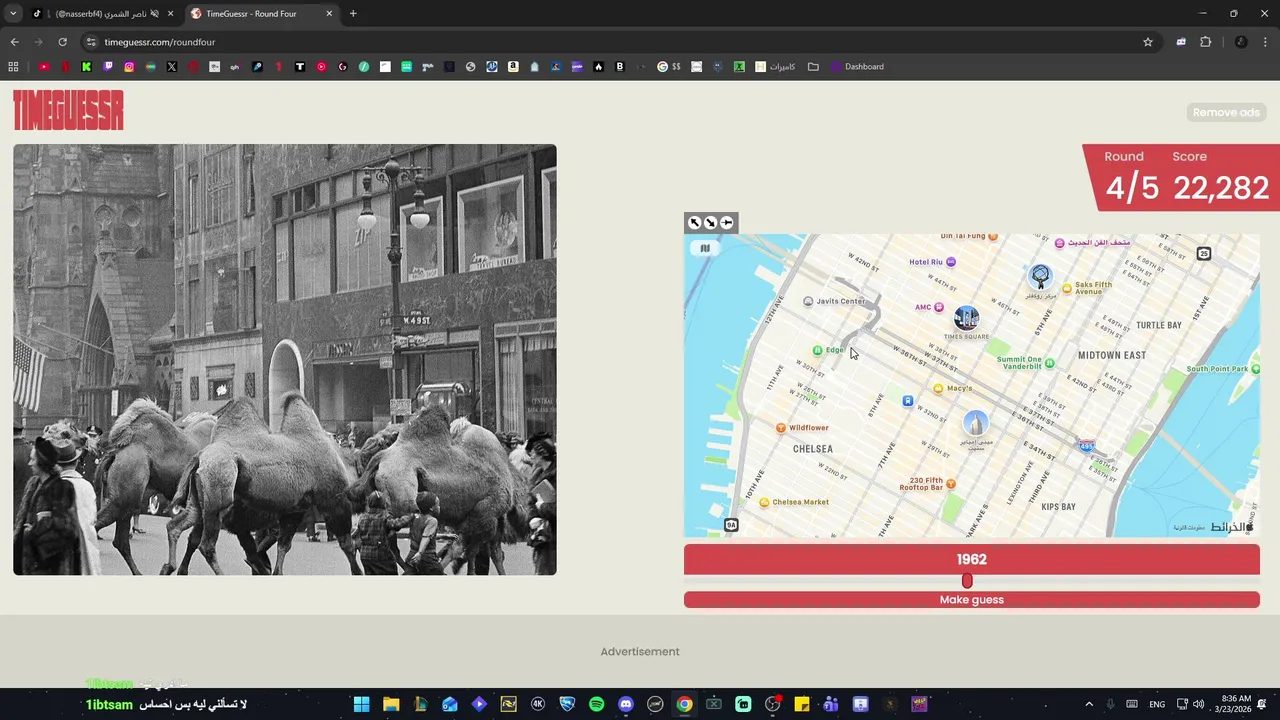The image size is (1280, 720).
Task: Open the tab search dropdown in Chrome
Action: click(13, 14)
